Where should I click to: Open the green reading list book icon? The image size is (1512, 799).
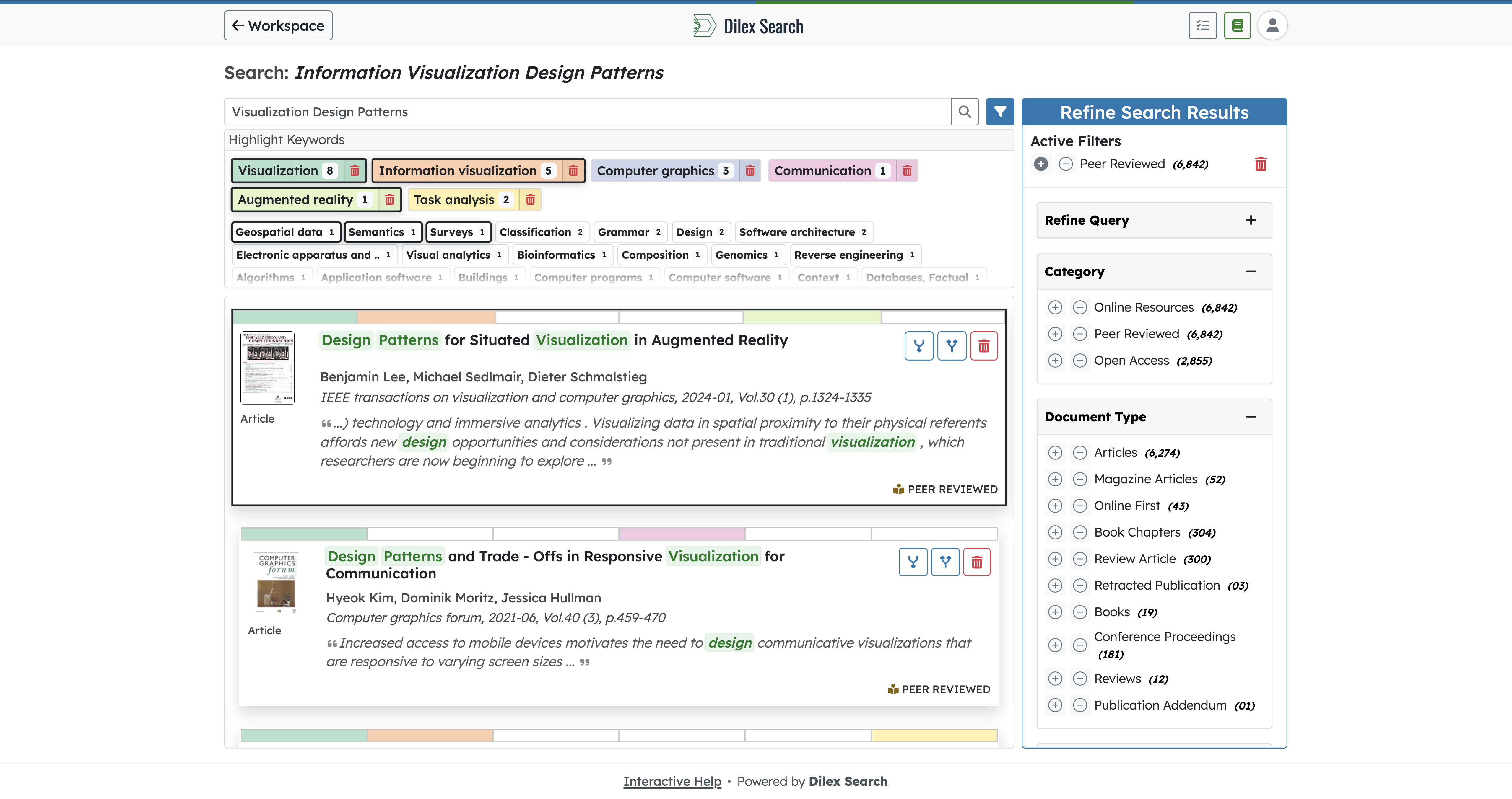click(x=1237, y=25)
